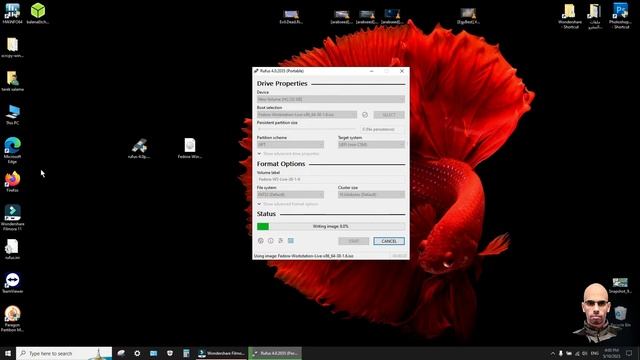This screenshot has height=360, width=640.
Task: Open Recycle Bin on desktop
Action: [x=620, y=316]
